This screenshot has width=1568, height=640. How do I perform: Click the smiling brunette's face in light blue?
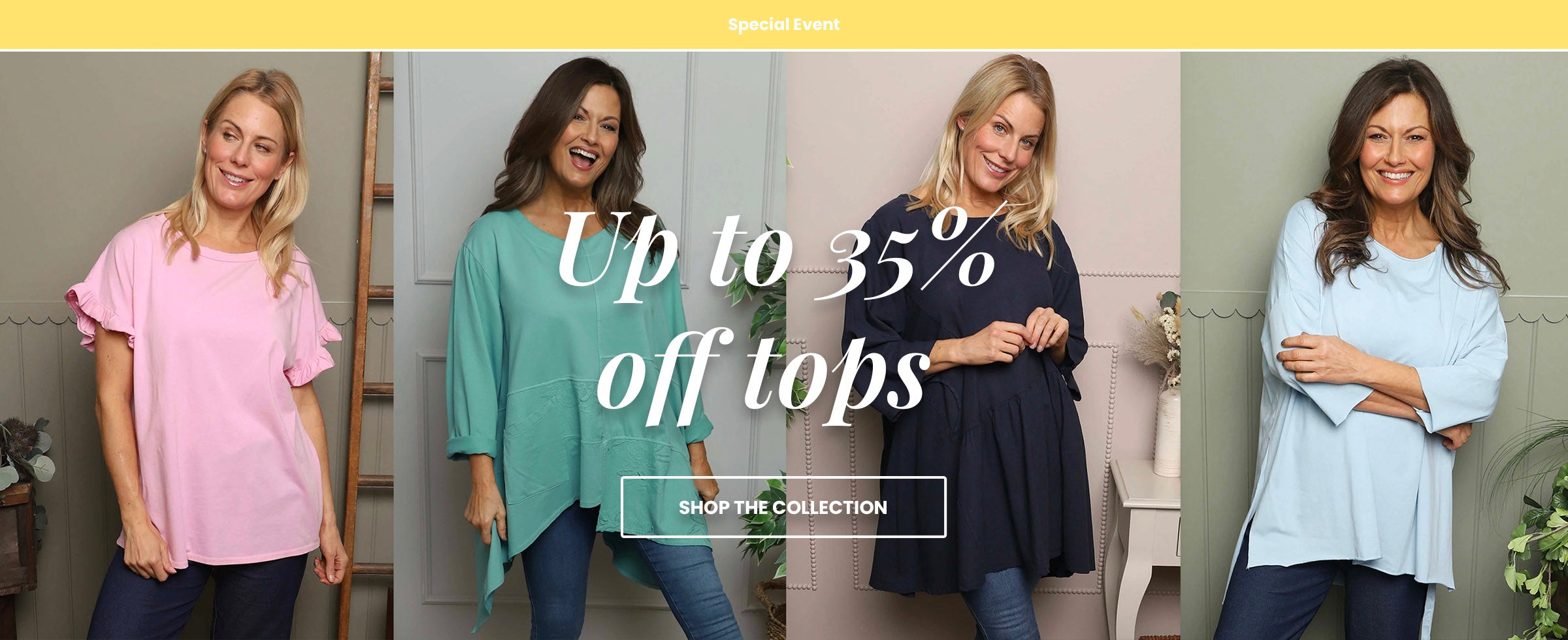click(1395, 150)
